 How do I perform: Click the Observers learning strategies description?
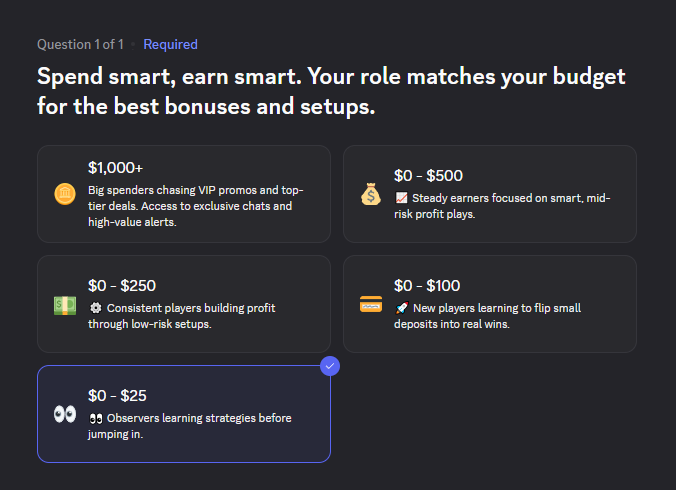coord(198,426)
